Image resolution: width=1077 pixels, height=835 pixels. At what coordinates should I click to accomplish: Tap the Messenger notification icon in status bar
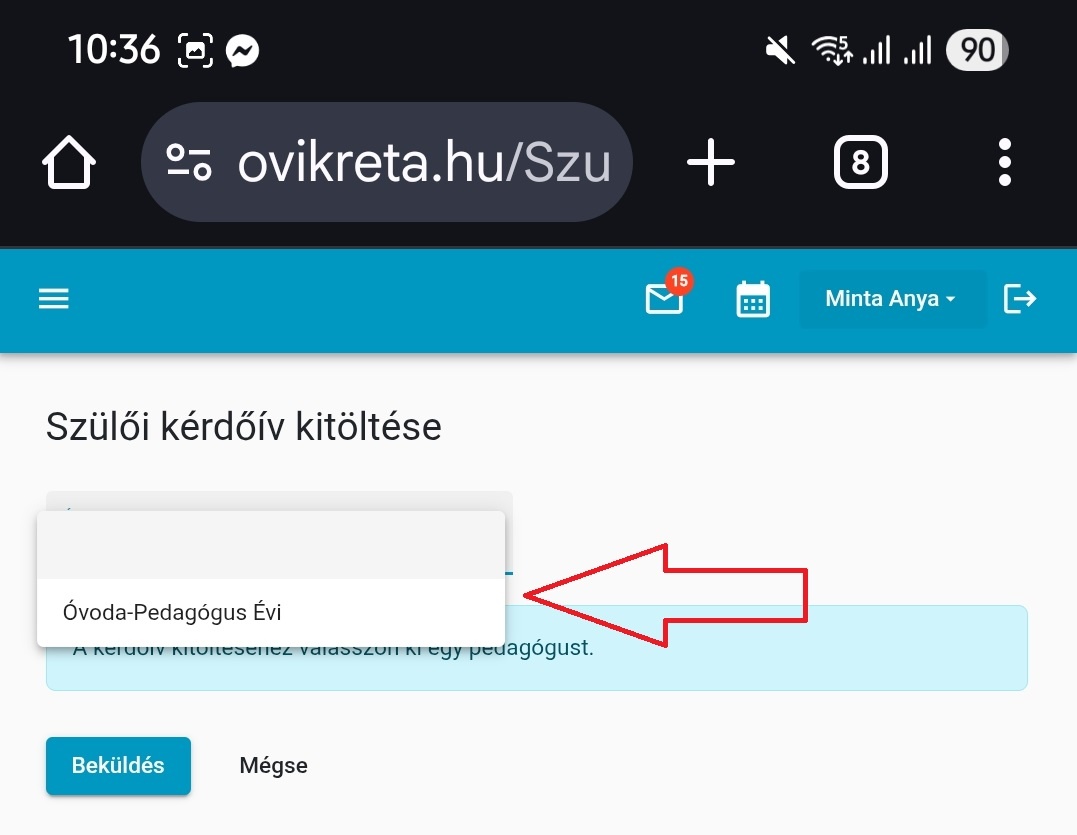point(242,51)
